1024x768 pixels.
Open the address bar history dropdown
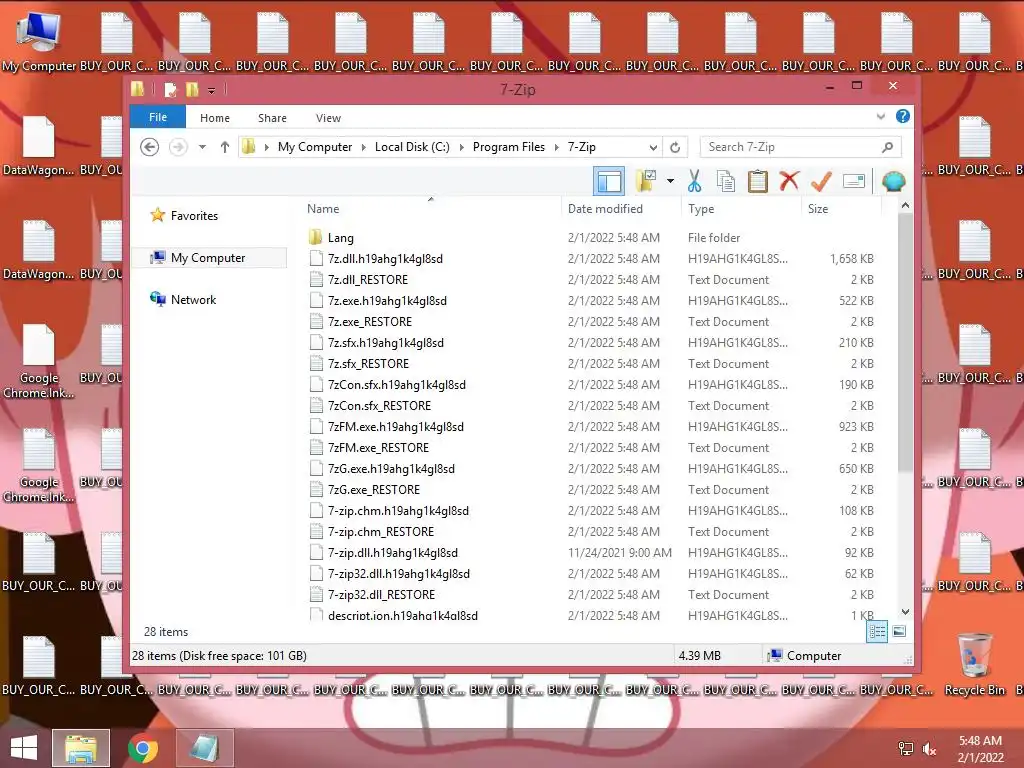[653, 147]
